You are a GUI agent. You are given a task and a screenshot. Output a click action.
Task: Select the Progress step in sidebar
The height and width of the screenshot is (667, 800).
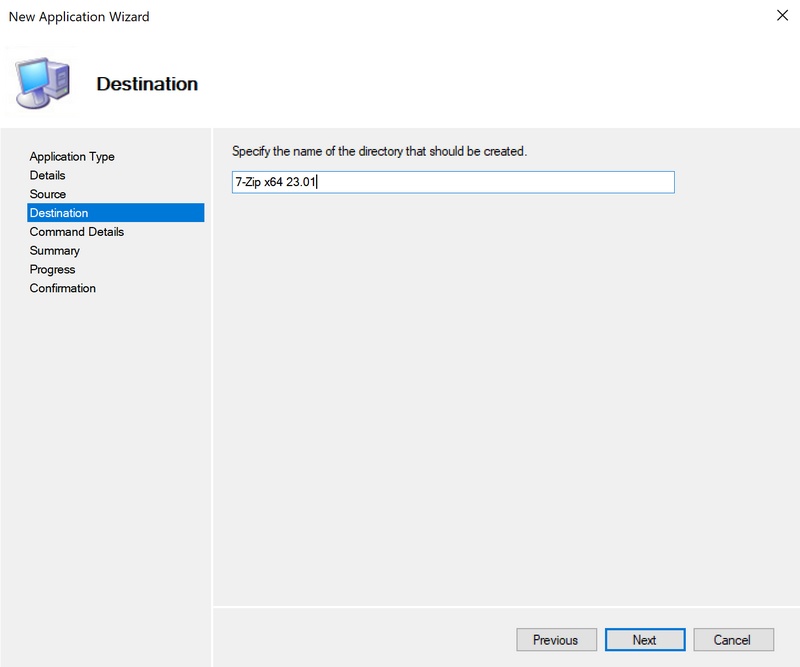click(x=53, y=270)
